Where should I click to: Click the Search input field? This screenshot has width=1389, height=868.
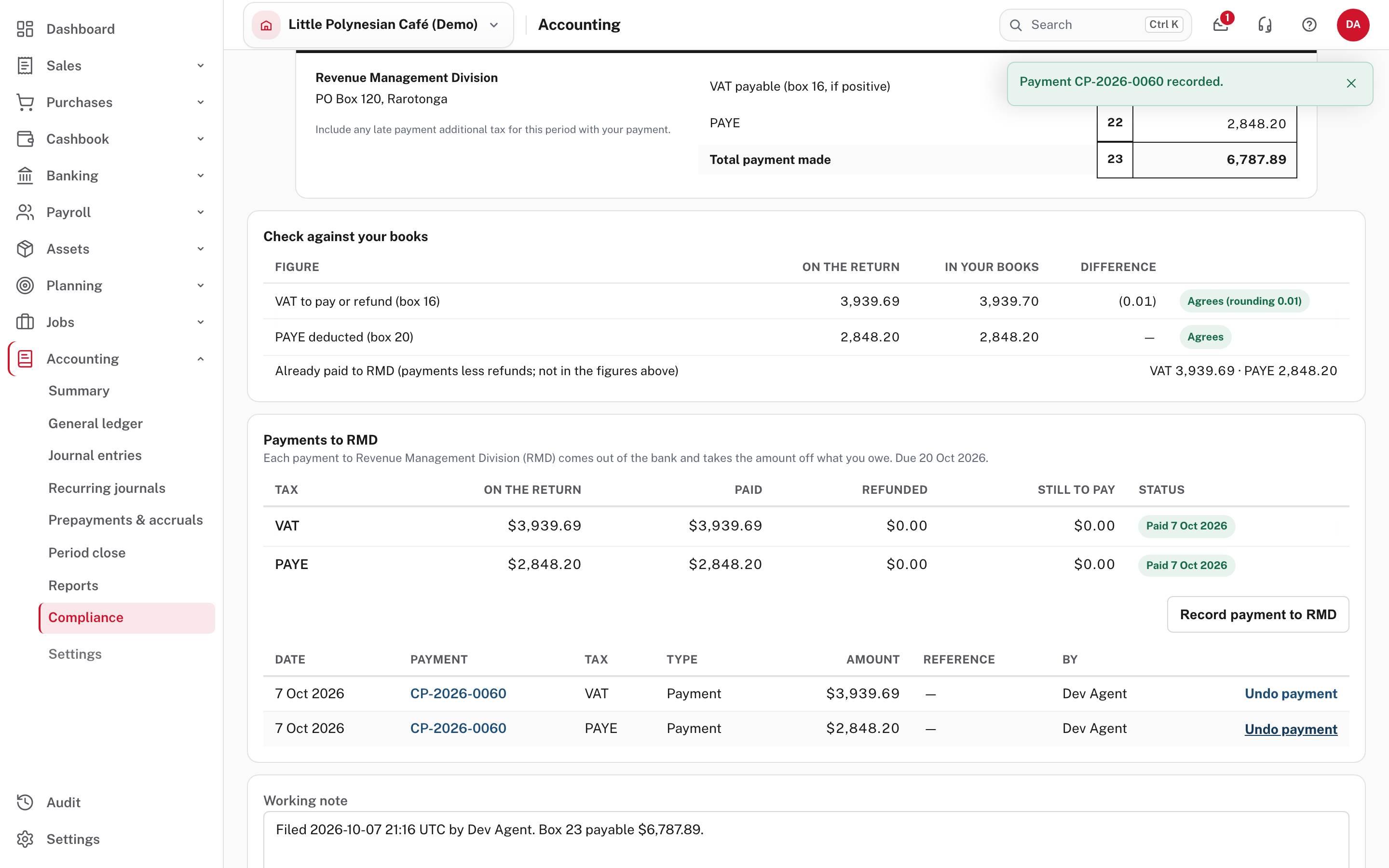pyautogui.click(x=1095, y=25)
